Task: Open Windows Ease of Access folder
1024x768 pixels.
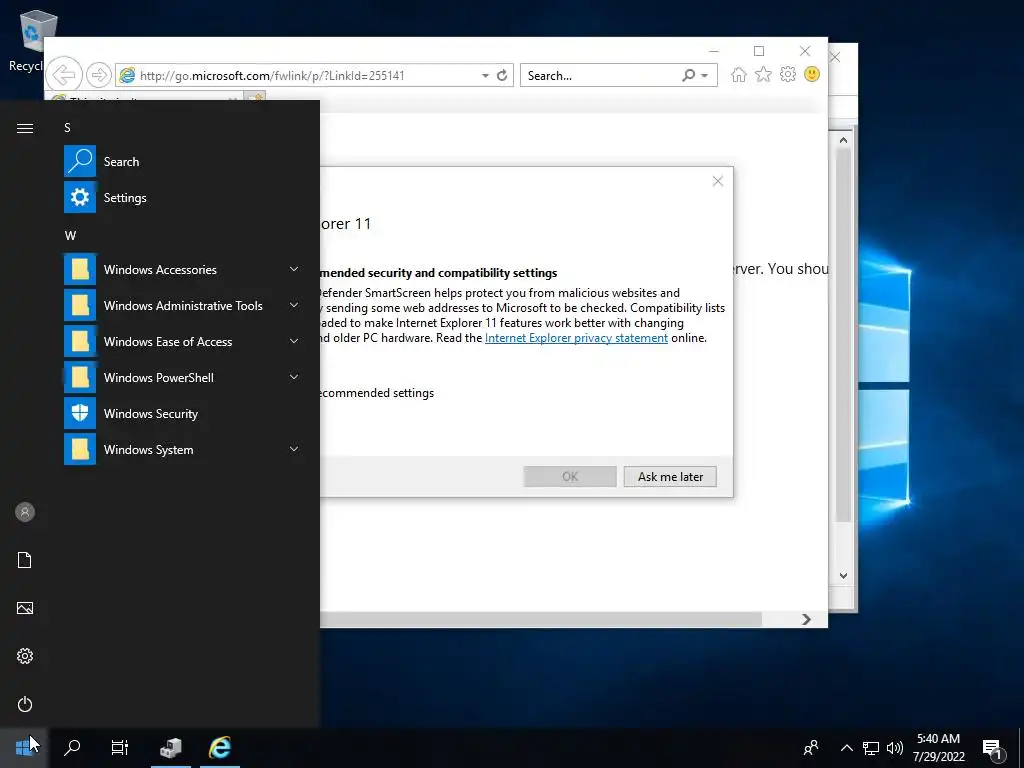Action: [x=182, y=341]
